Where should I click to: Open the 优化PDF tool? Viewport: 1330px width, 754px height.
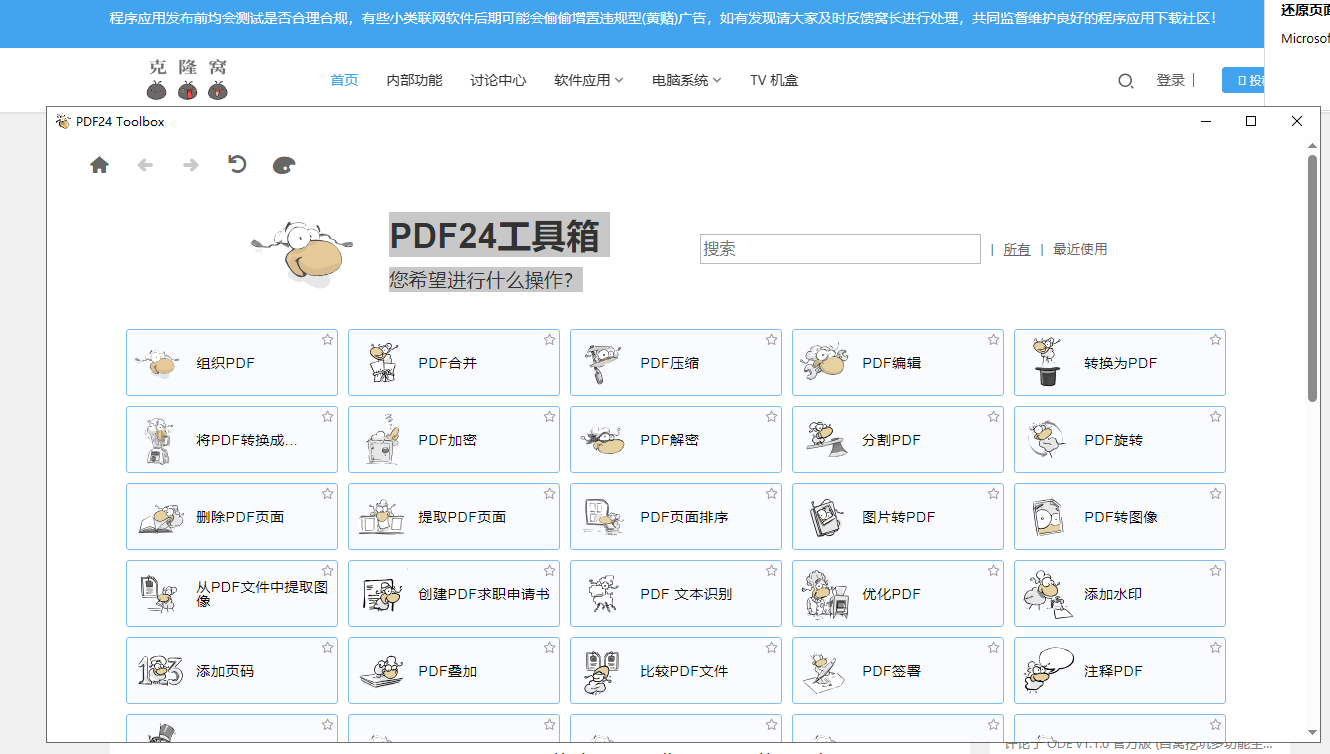click(x=898, y=594)
